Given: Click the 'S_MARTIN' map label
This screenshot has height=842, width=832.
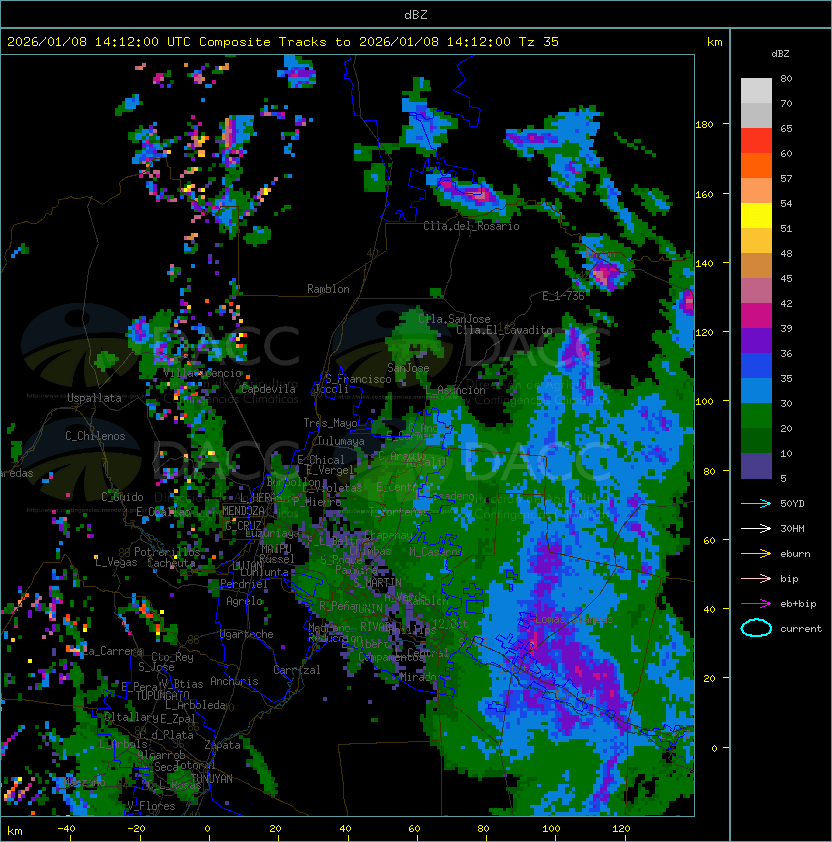Looking at the screenshot, I should 377,583.
